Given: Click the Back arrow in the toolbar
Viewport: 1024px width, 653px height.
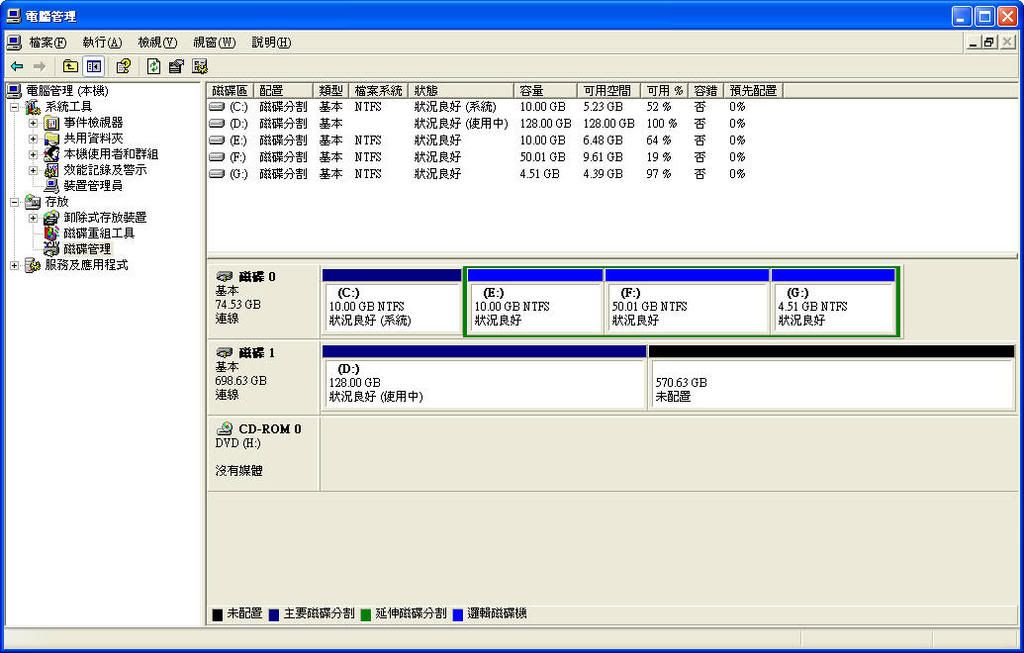Looking at the screenshot, I should coord(17,66).
